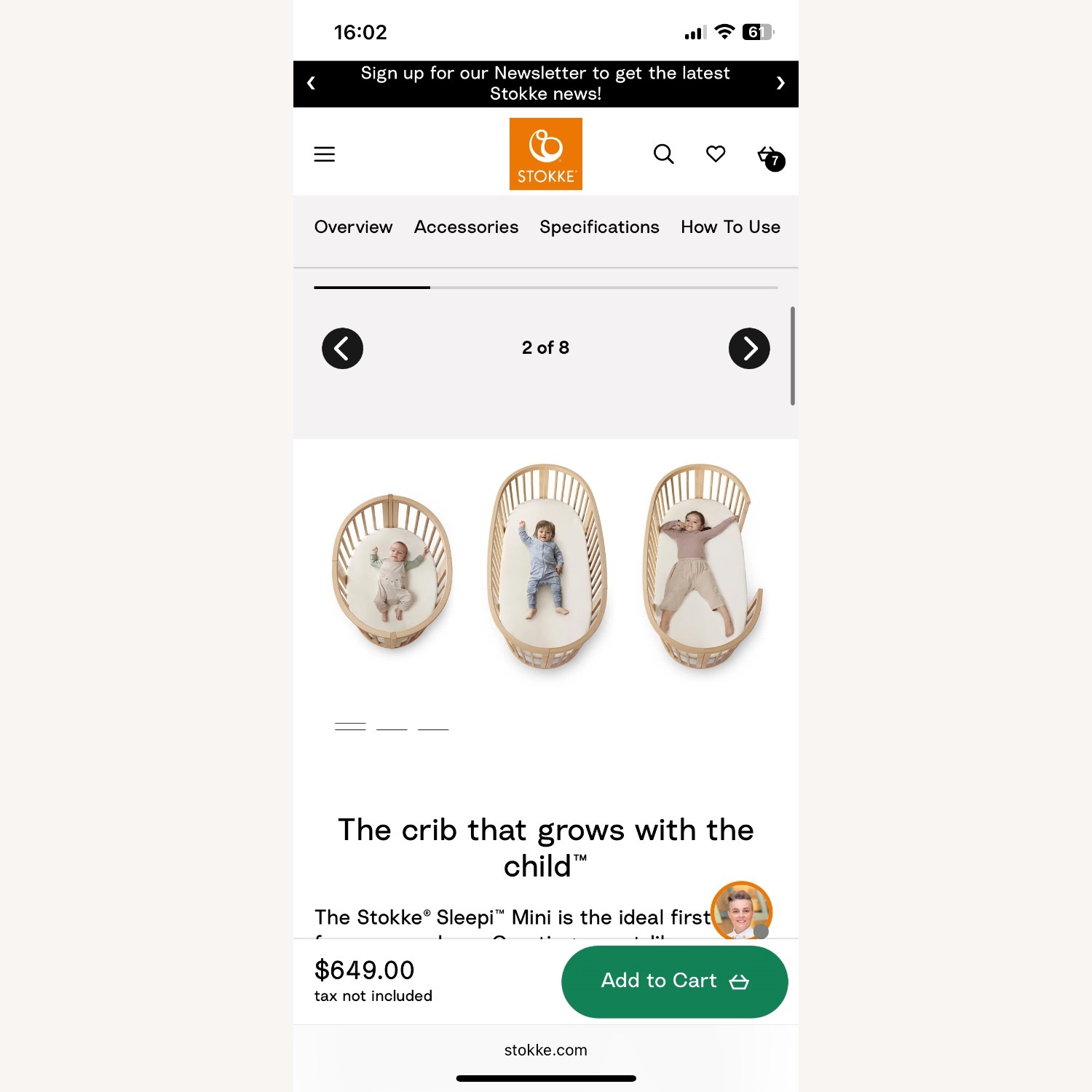The height and width of the screenshot is (1092, 1092).
Task: Show next announcement banner message
Action: point(780,83)
